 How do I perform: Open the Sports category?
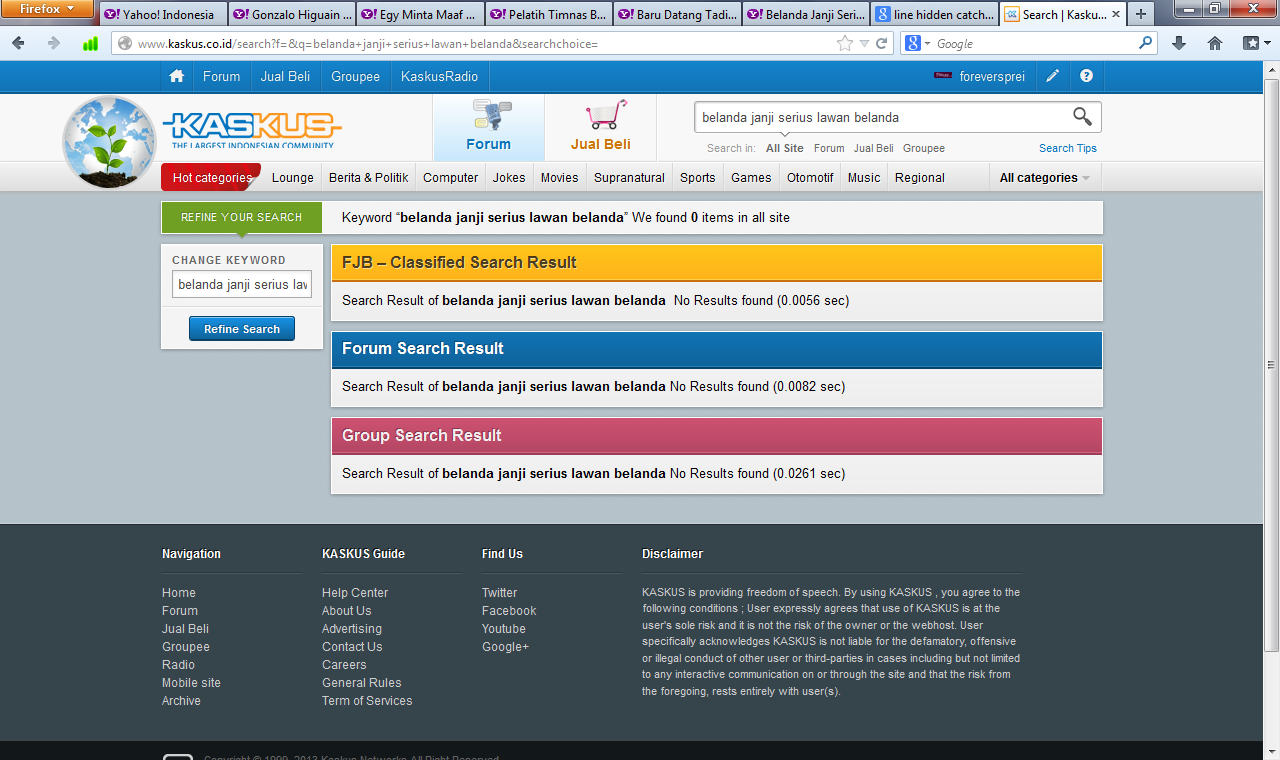pos(697,177)
